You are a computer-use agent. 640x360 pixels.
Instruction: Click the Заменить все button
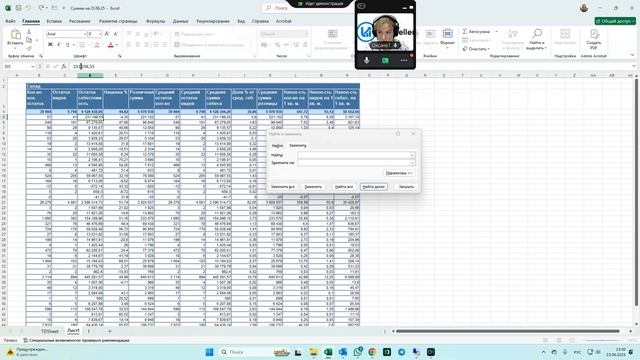point(282,187)
